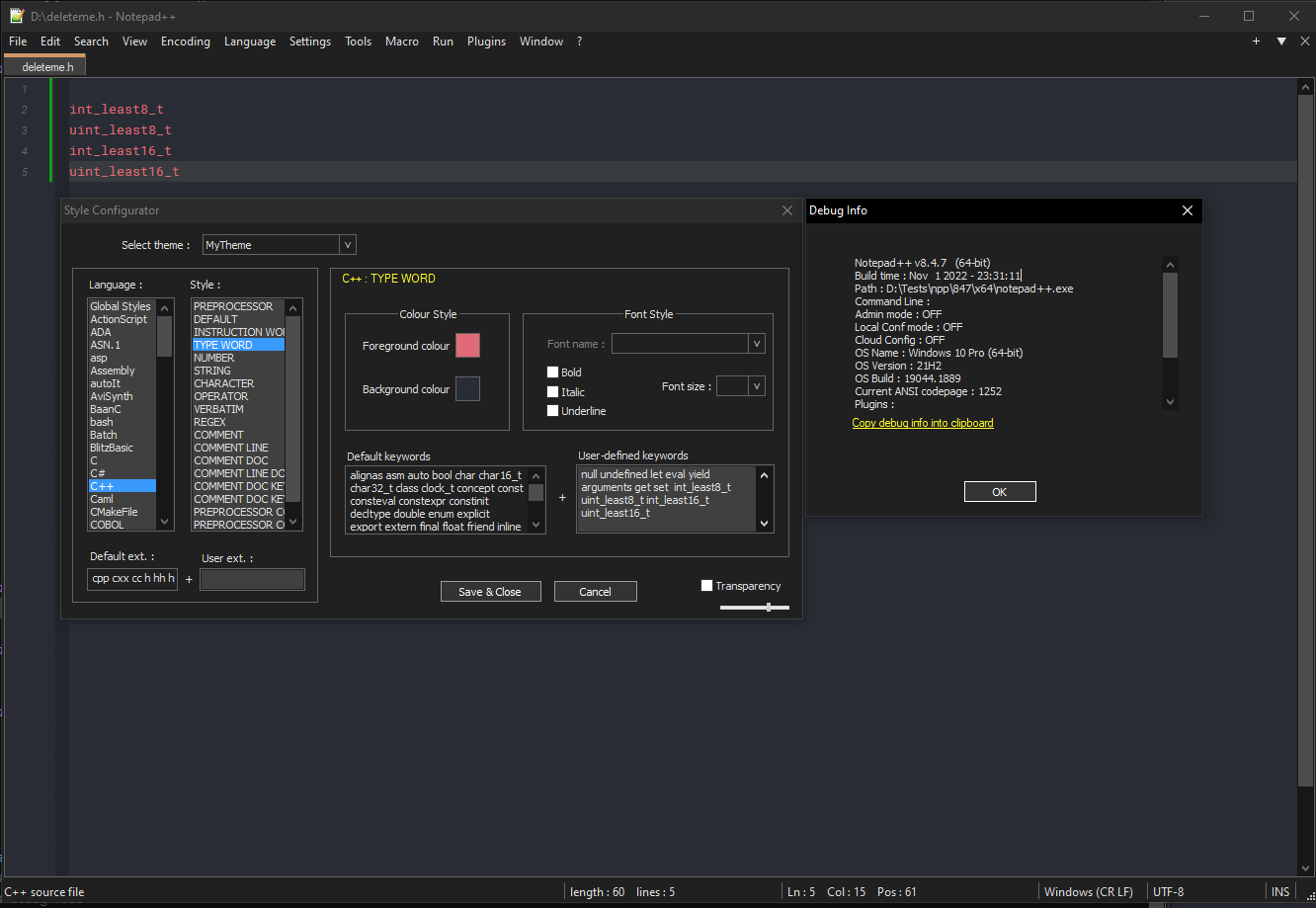Open the Macro menu
The image size is (1316, 908).
pos(402,41)
